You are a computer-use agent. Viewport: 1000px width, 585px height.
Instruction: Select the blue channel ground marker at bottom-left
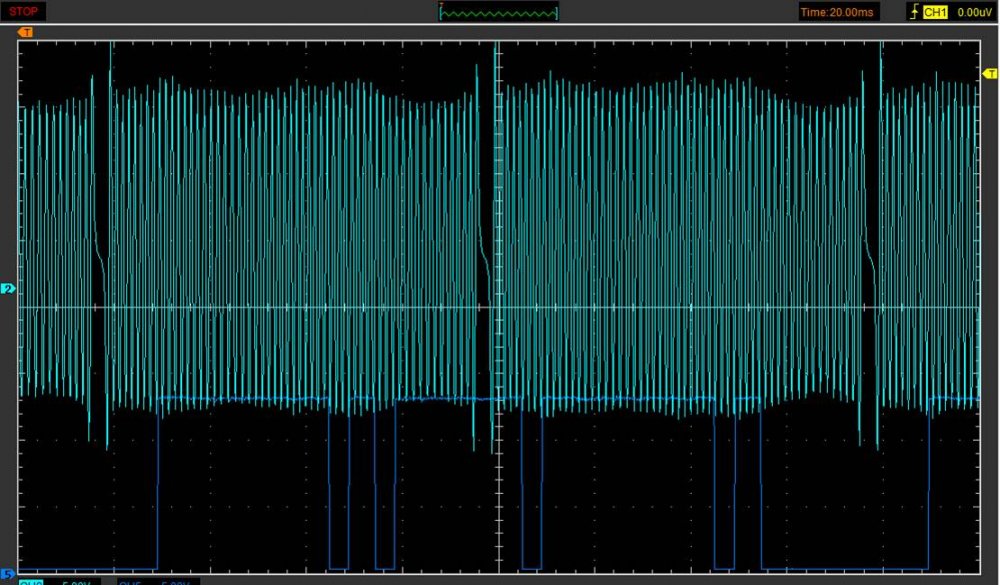[9, 574]
